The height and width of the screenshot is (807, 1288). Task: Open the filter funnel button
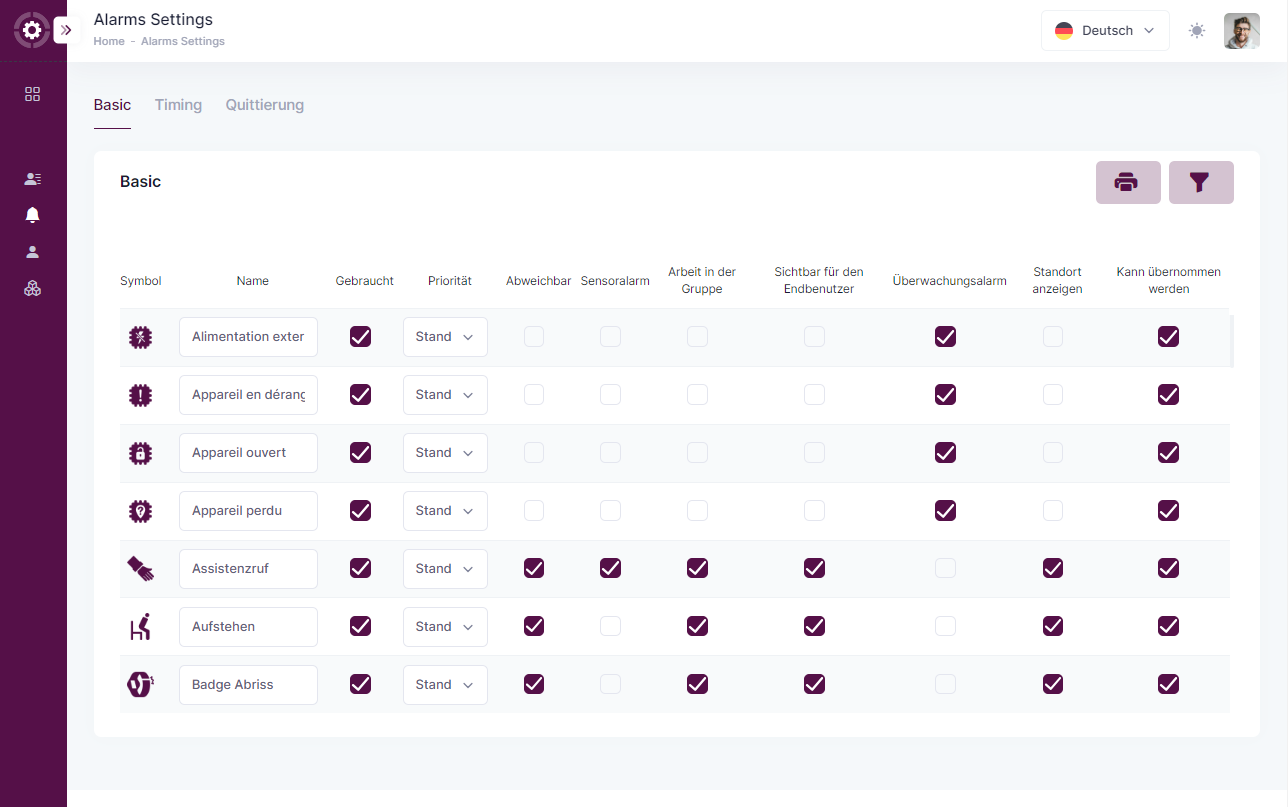1200,182
